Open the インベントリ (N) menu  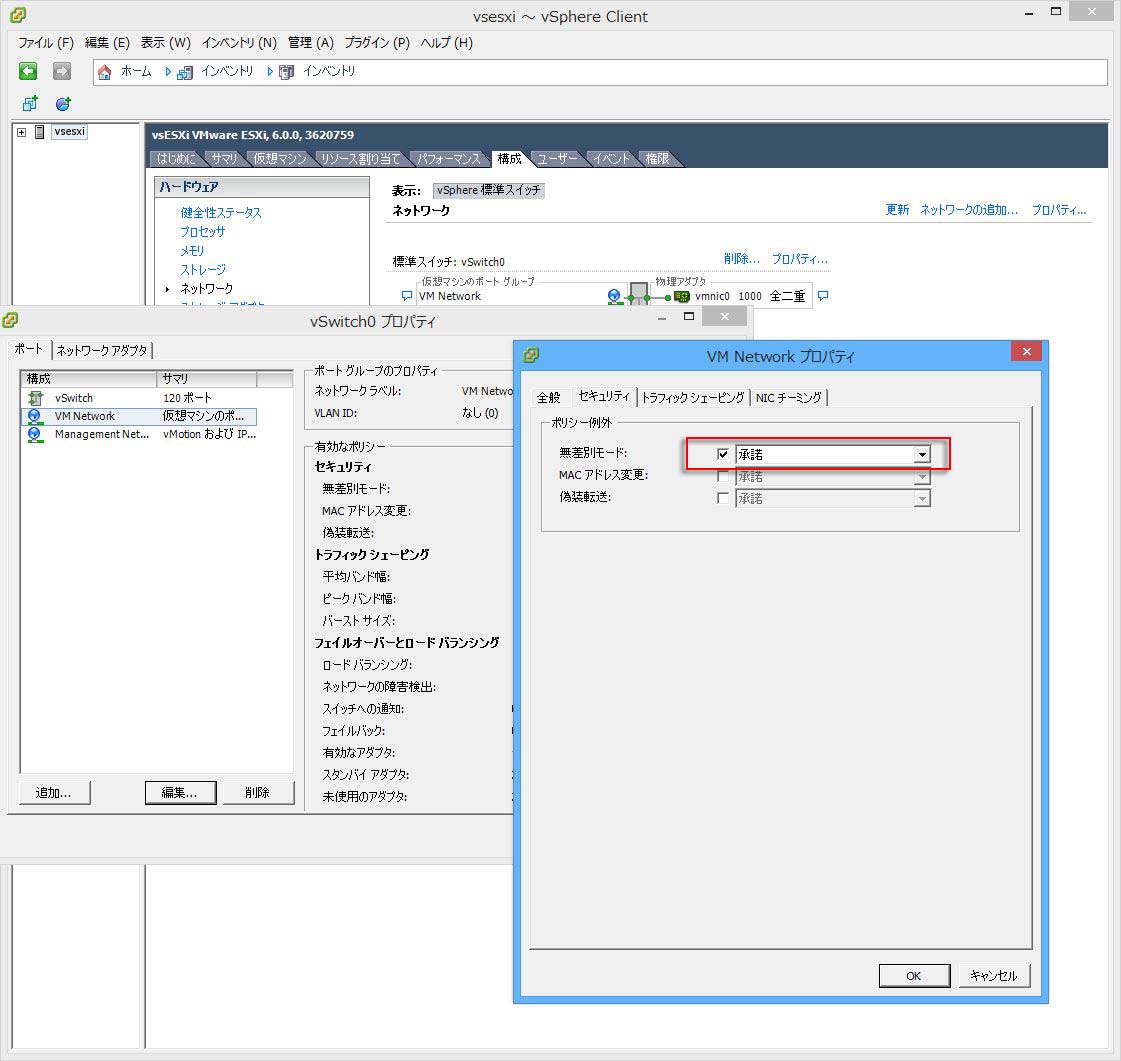coord(239,43)
